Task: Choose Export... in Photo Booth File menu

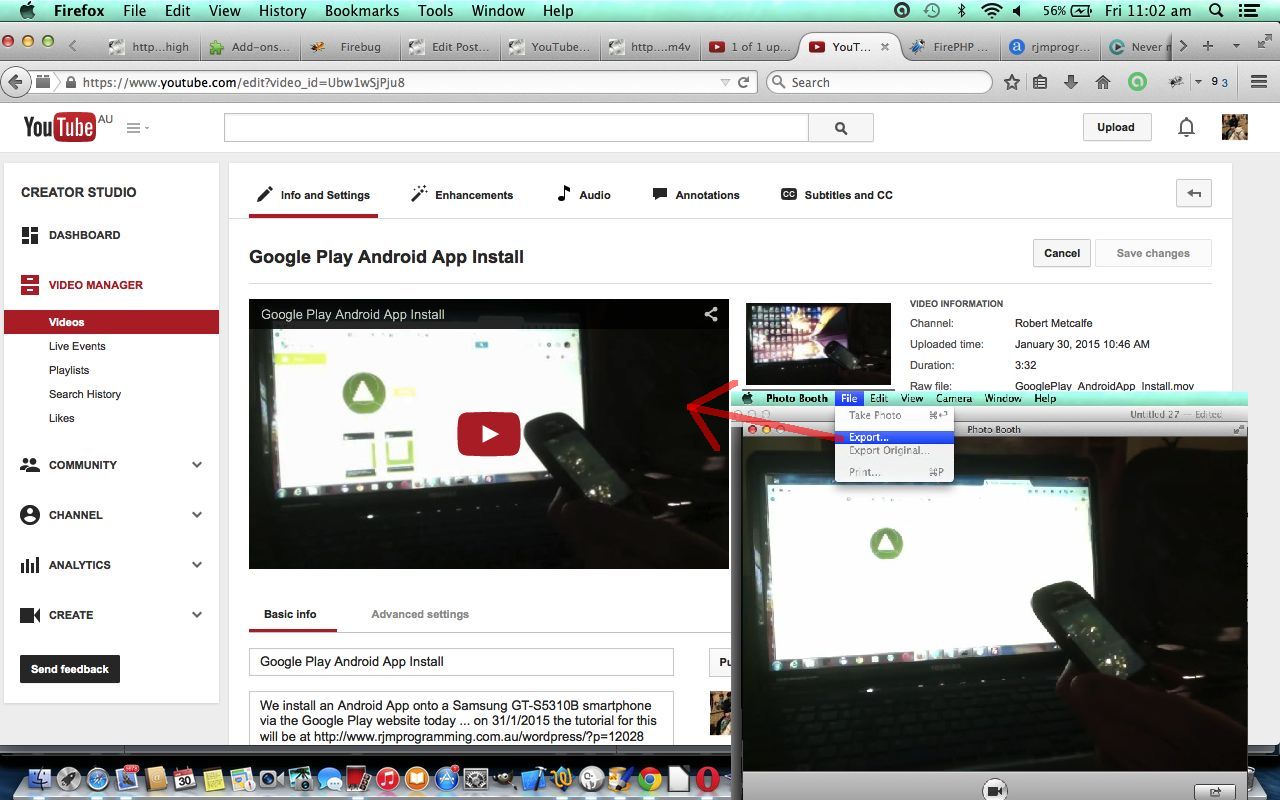Action: (x=895, y=437)
